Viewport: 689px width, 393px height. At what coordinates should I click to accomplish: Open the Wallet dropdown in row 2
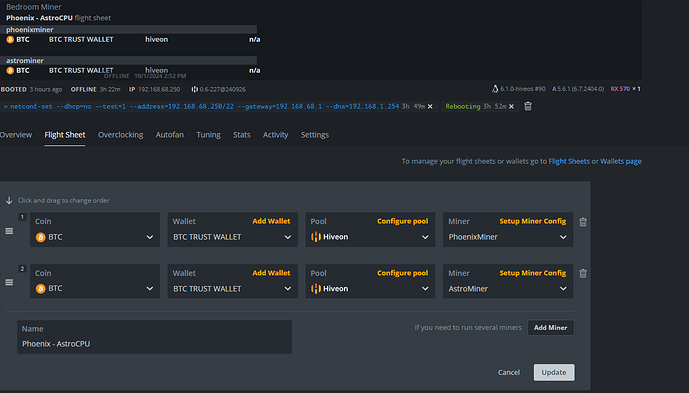232,288
